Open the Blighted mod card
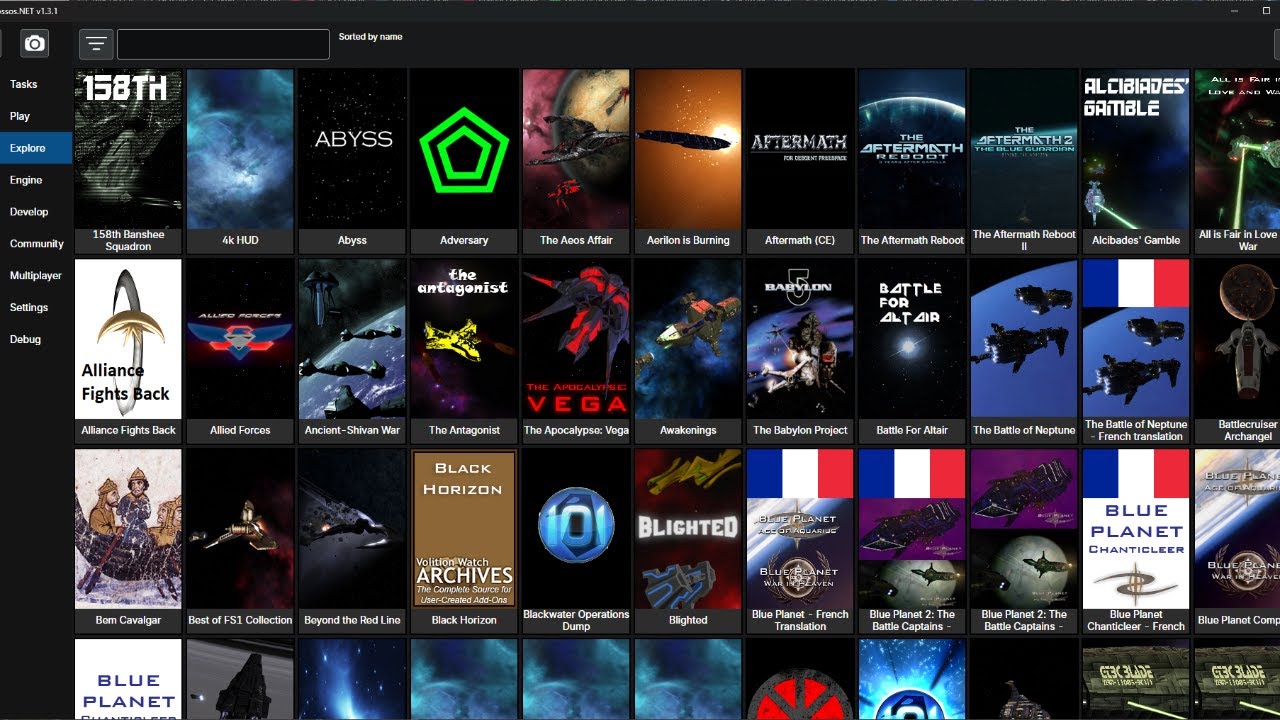Image resolution: width=1280 pixels, height=720 pixels. point(688,540)
